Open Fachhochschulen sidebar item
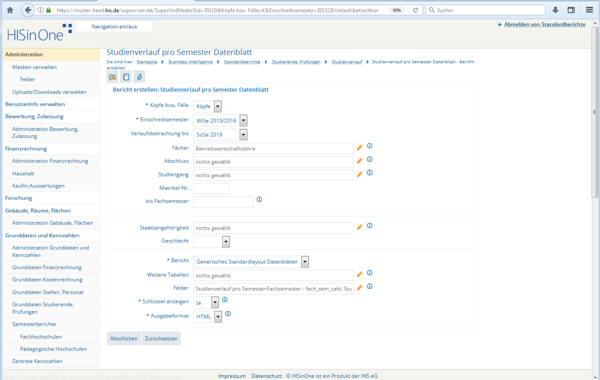 tap(41, 336)
